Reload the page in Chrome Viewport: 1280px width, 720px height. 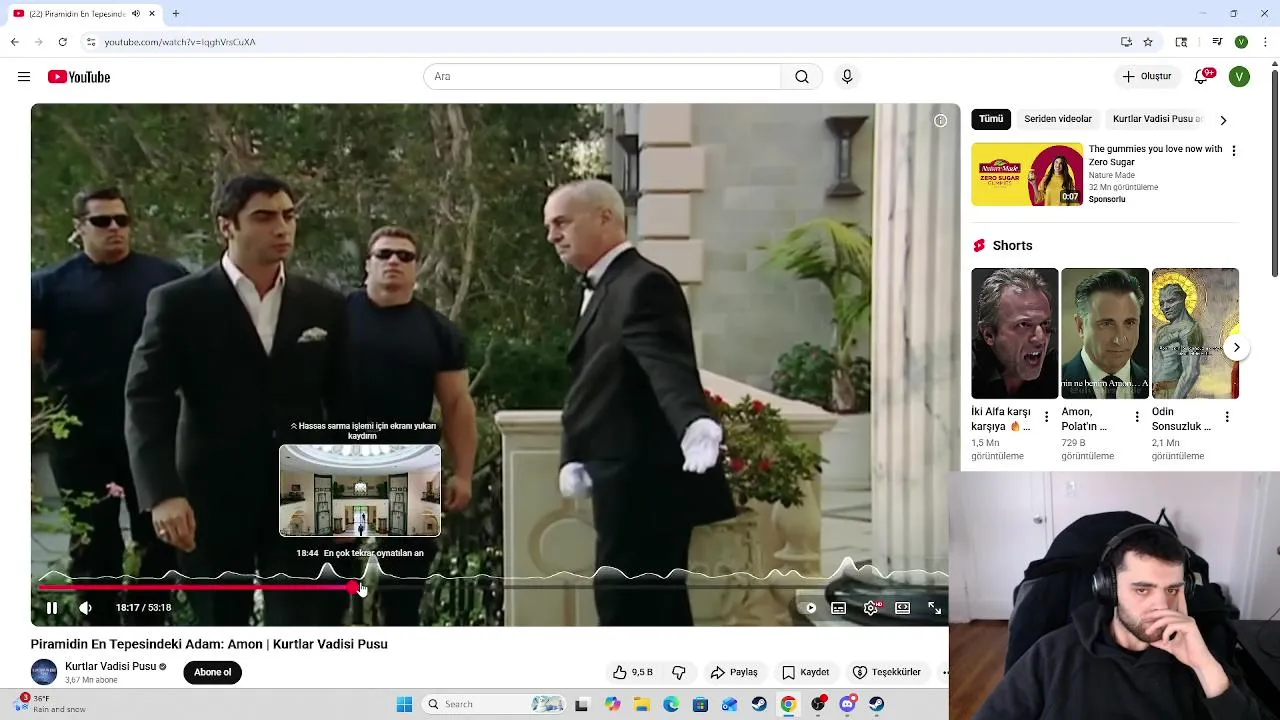[62, 42]
